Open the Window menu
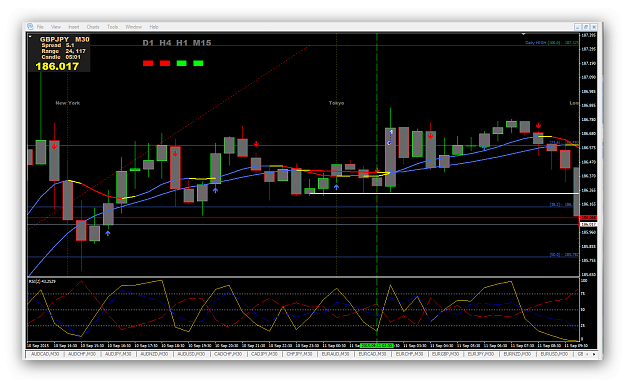625x382 pixels. 134,27
